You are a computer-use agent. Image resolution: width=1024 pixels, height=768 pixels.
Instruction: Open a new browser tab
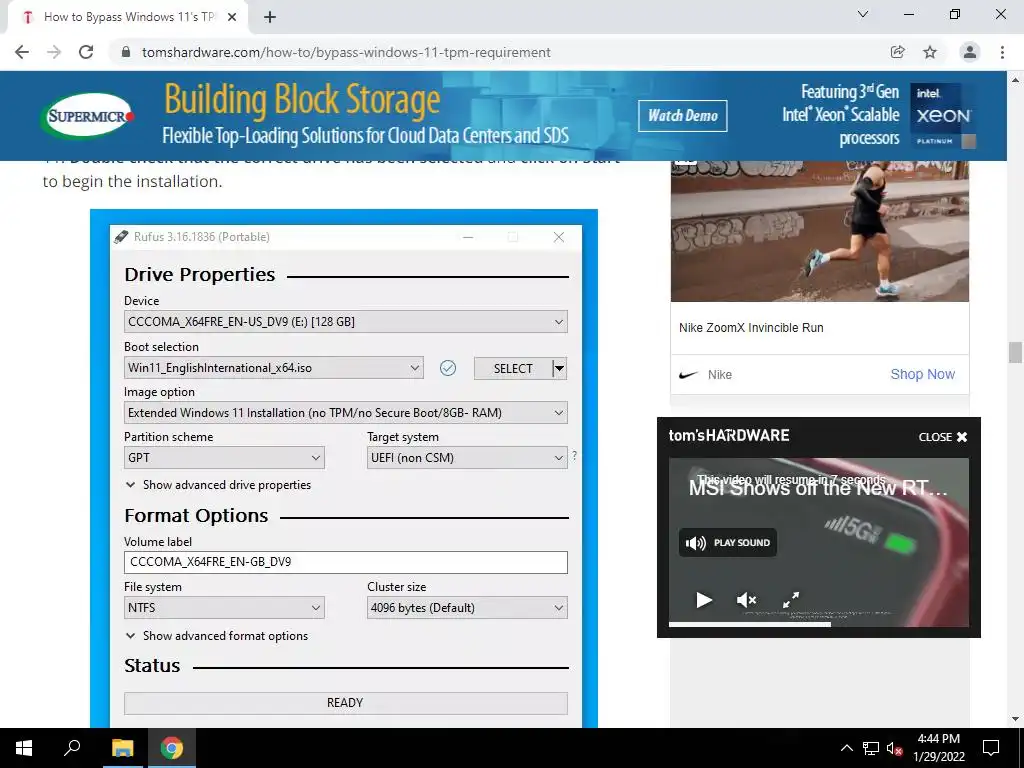pos(270,18)
